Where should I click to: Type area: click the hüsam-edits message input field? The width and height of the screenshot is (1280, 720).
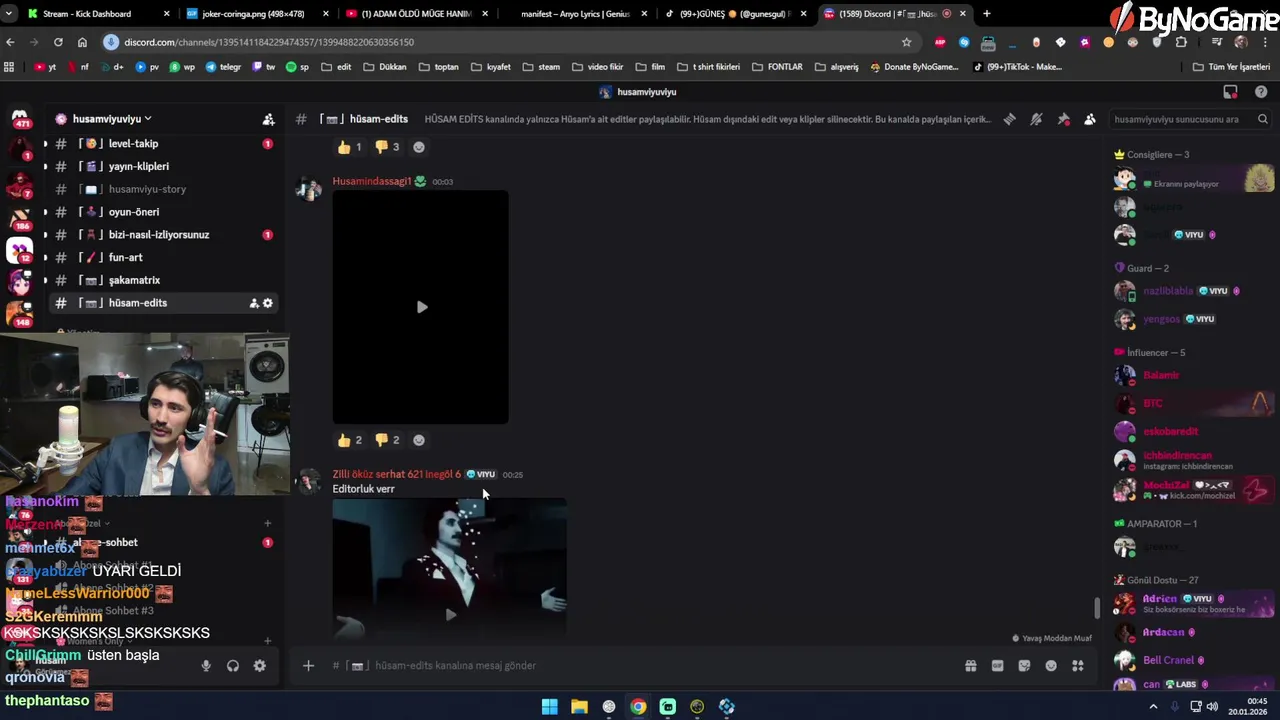click(x=640, y=666)
